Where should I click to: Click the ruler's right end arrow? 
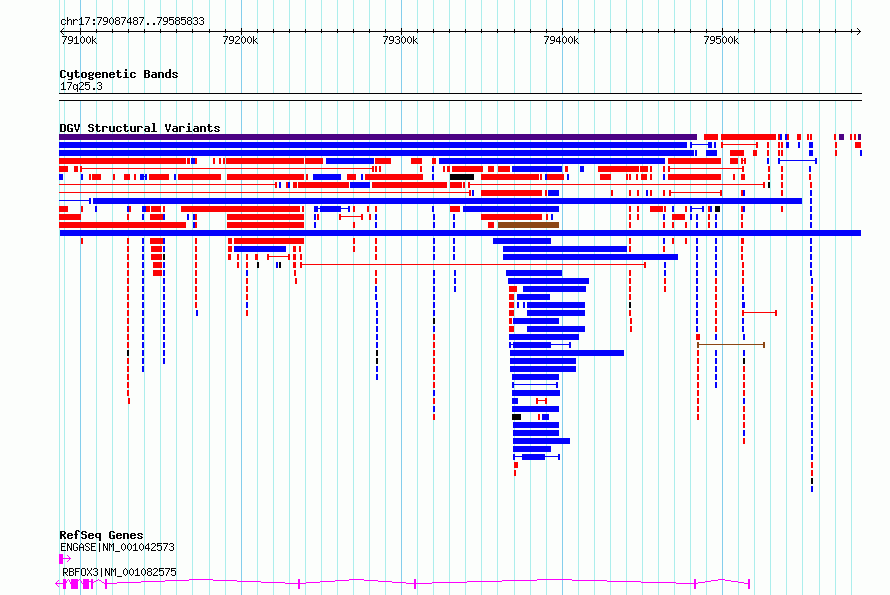858,31
